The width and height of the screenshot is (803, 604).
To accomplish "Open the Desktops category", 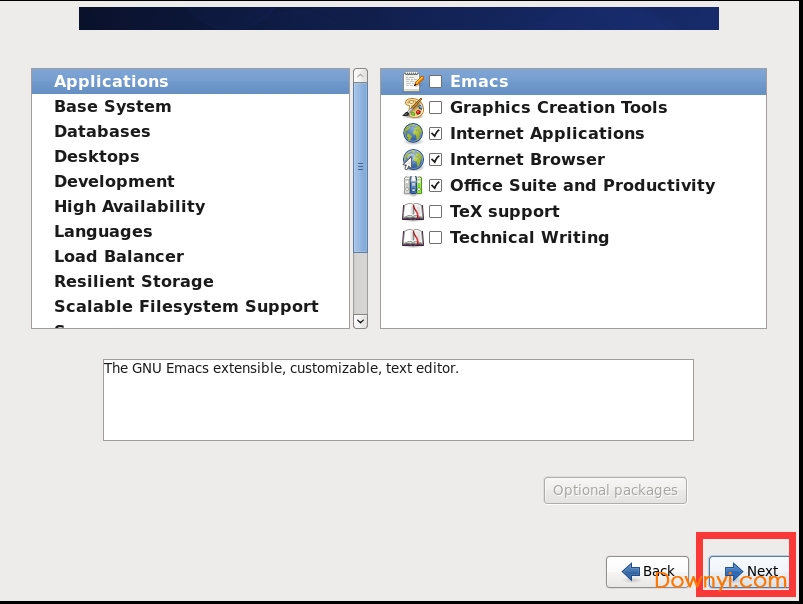I will click(97, 157).
